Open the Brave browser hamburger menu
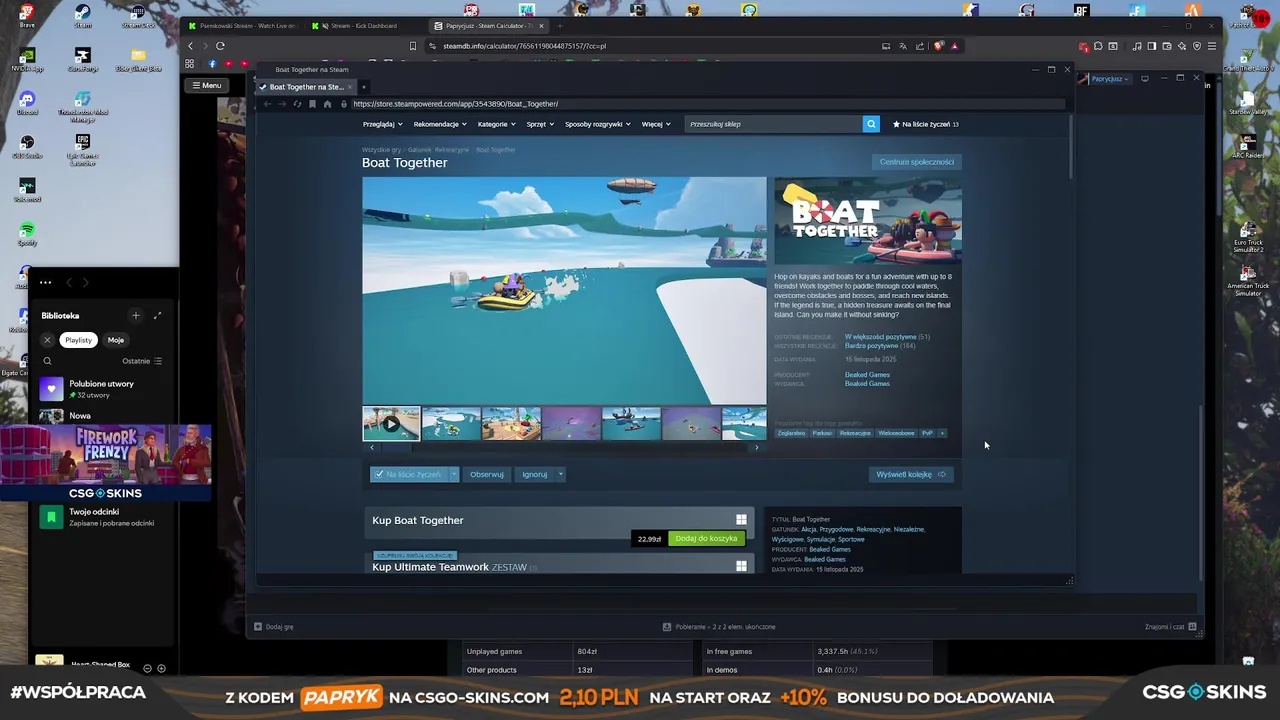Image resolution: width=1280 pixels, height=720 pixels. (x=1212, y=46)
